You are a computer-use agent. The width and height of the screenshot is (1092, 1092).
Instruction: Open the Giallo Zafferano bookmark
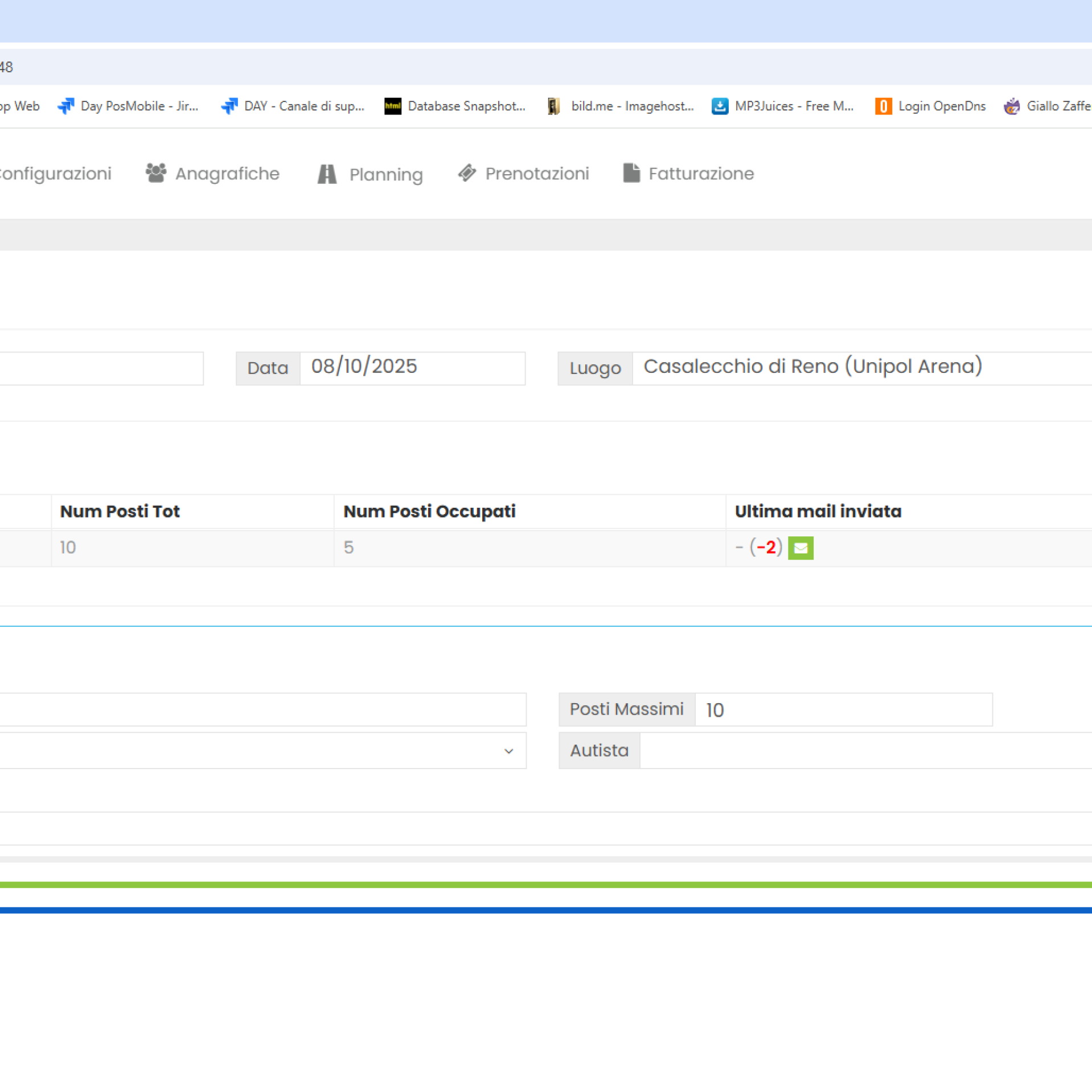pos(1046,106)
